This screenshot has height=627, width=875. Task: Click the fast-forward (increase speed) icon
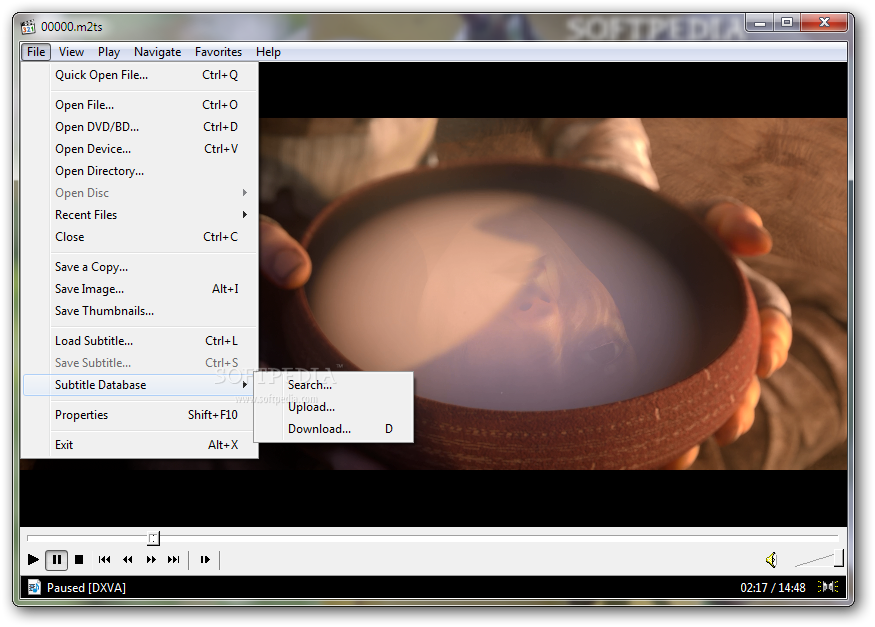click(151, 560)
